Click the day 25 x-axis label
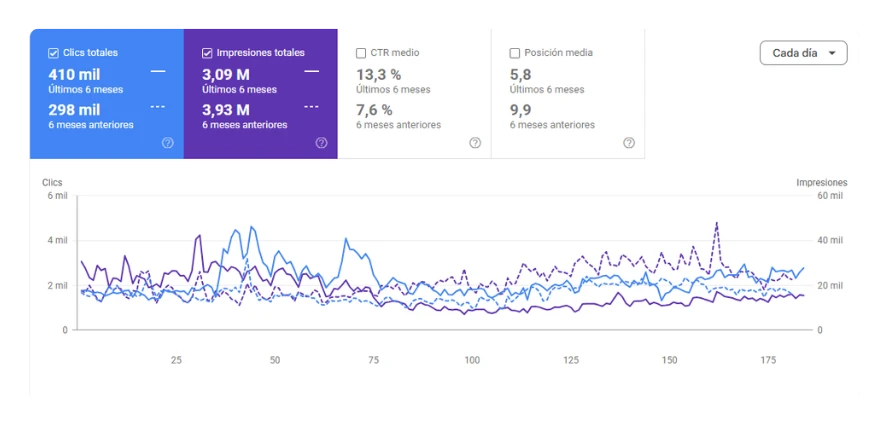The image size is (892, 438). [x=176, y=360]
